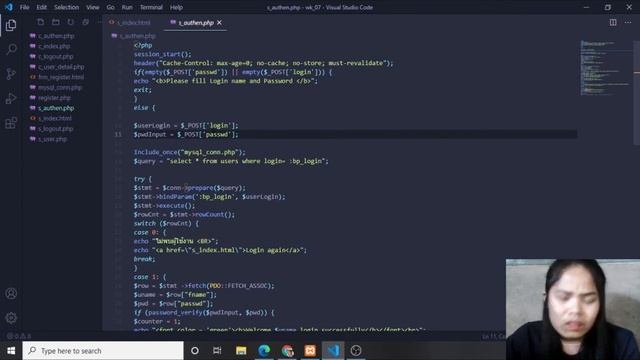Viewport: 640px width, 360px height.
Task: Open XAMPP from the taskbar
Action: (310, 351)
